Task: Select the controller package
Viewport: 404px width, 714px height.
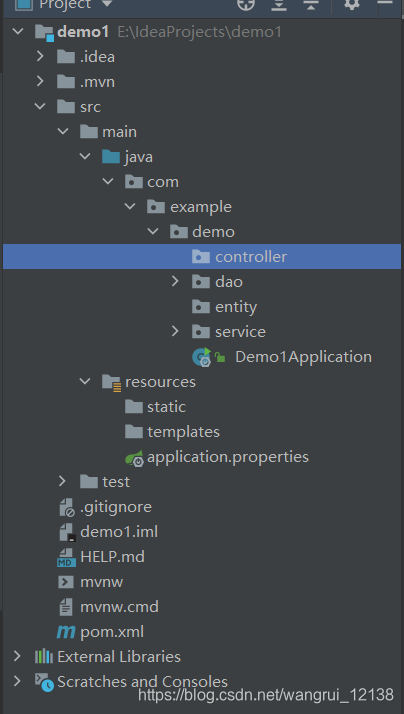Action: pos(202,256)
